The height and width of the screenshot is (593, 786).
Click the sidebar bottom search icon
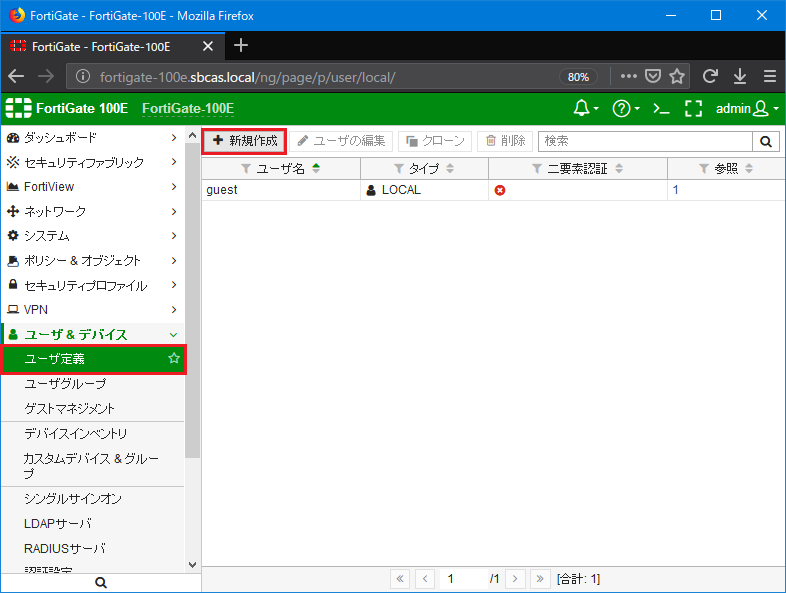click(x=101, y=583)
